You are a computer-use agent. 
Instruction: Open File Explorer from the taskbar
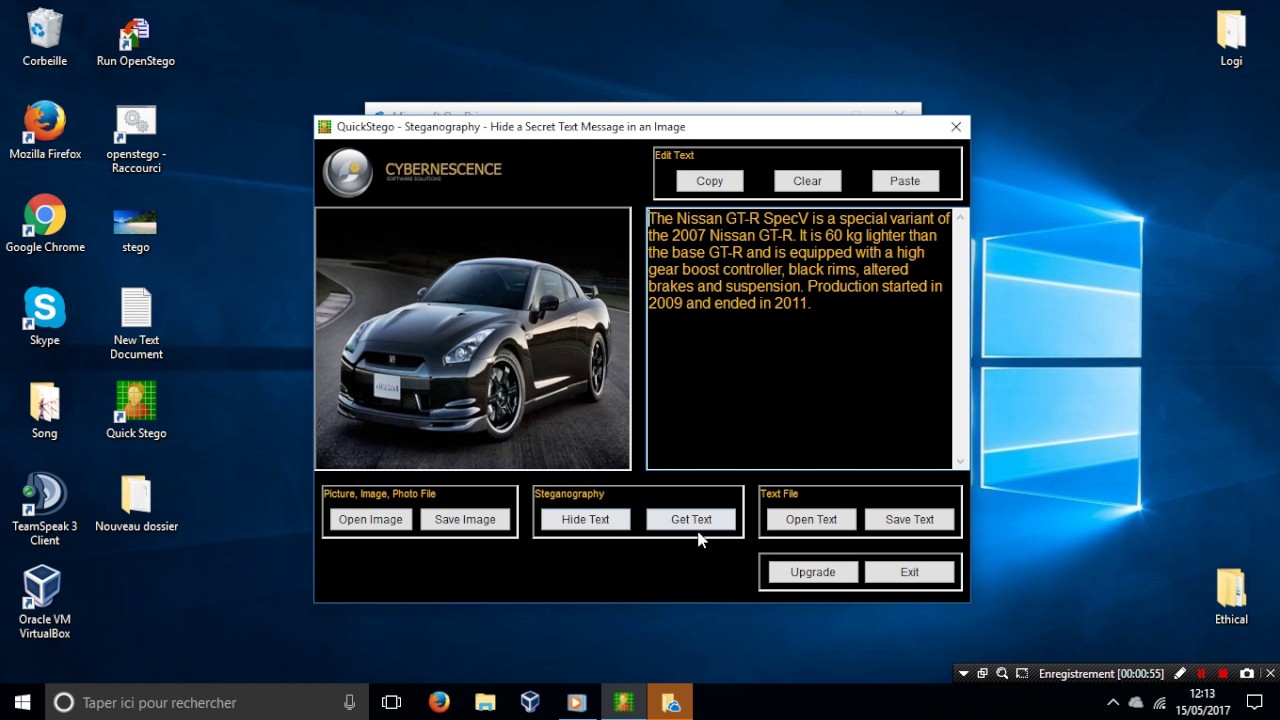(x=485, y=703)
